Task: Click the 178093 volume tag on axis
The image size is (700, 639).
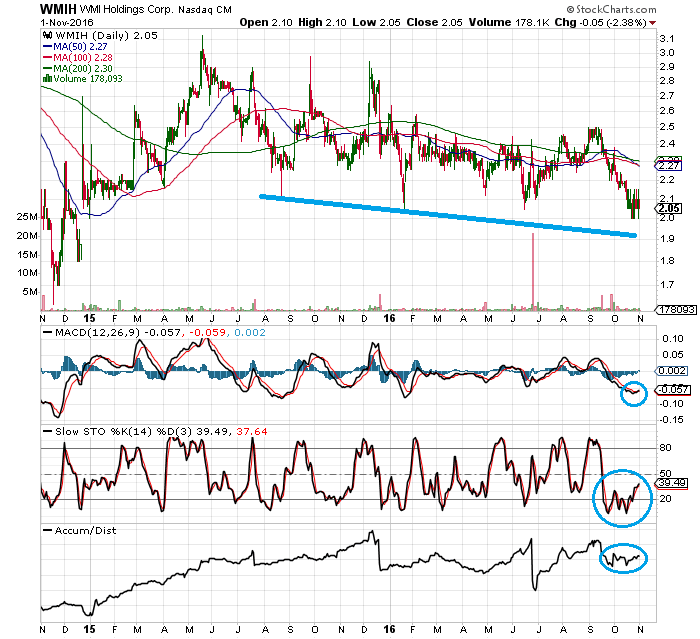Action: (676, 309)
